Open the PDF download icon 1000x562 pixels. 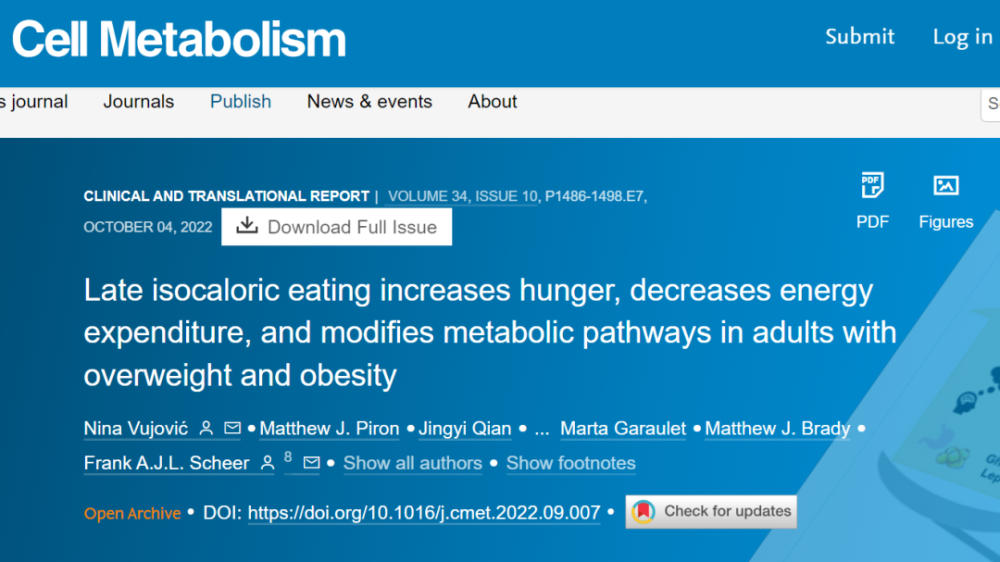click(872, 186)
